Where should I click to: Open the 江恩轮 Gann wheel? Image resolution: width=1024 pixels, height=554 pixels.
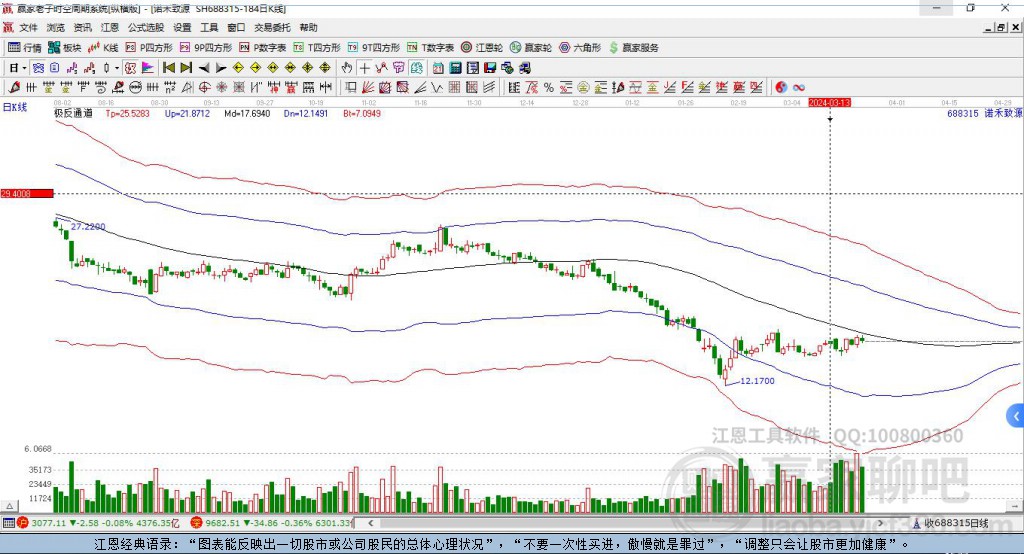[x=482, y=48]
